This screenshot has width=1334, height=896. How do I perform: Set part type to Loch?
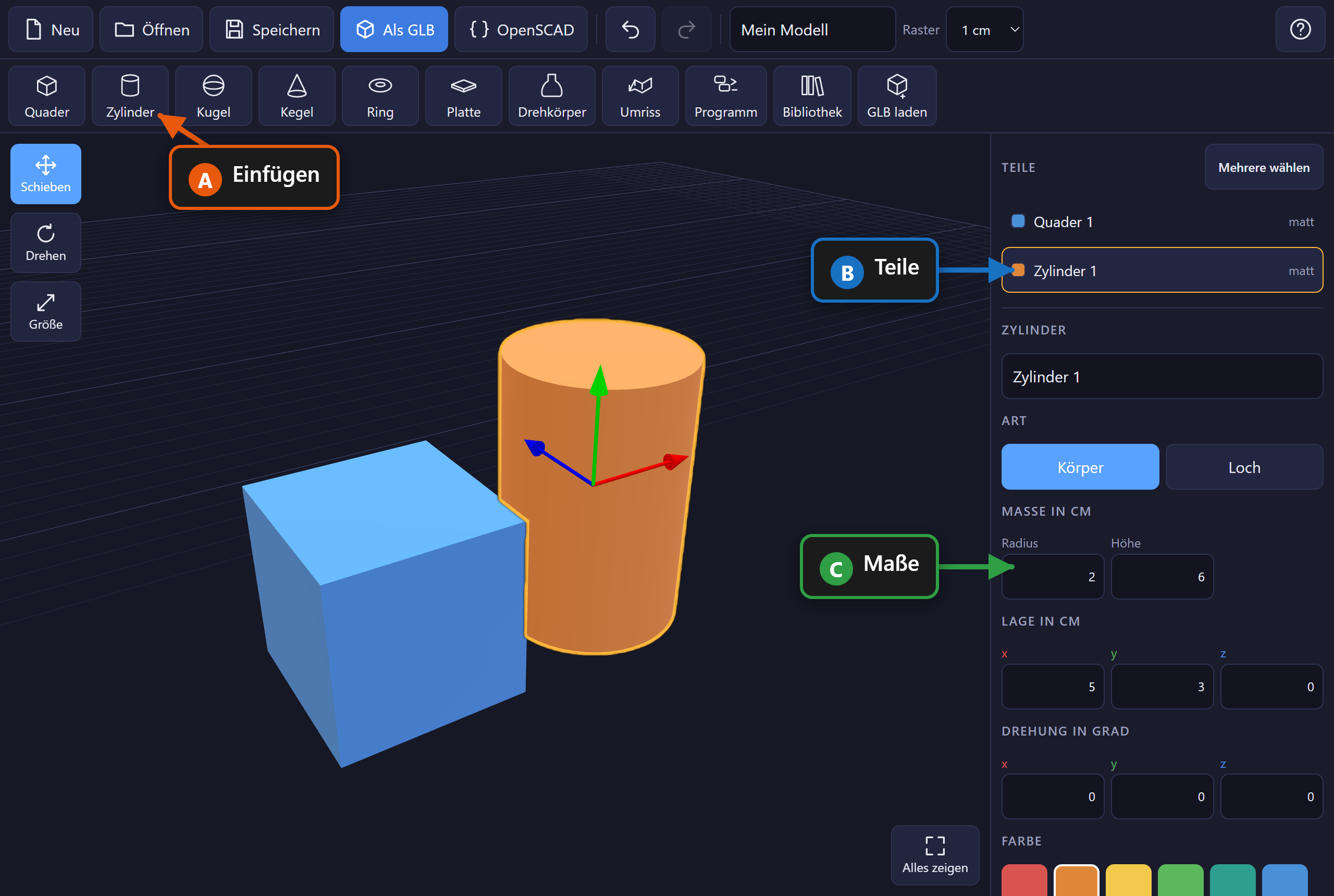(1244, 467)
